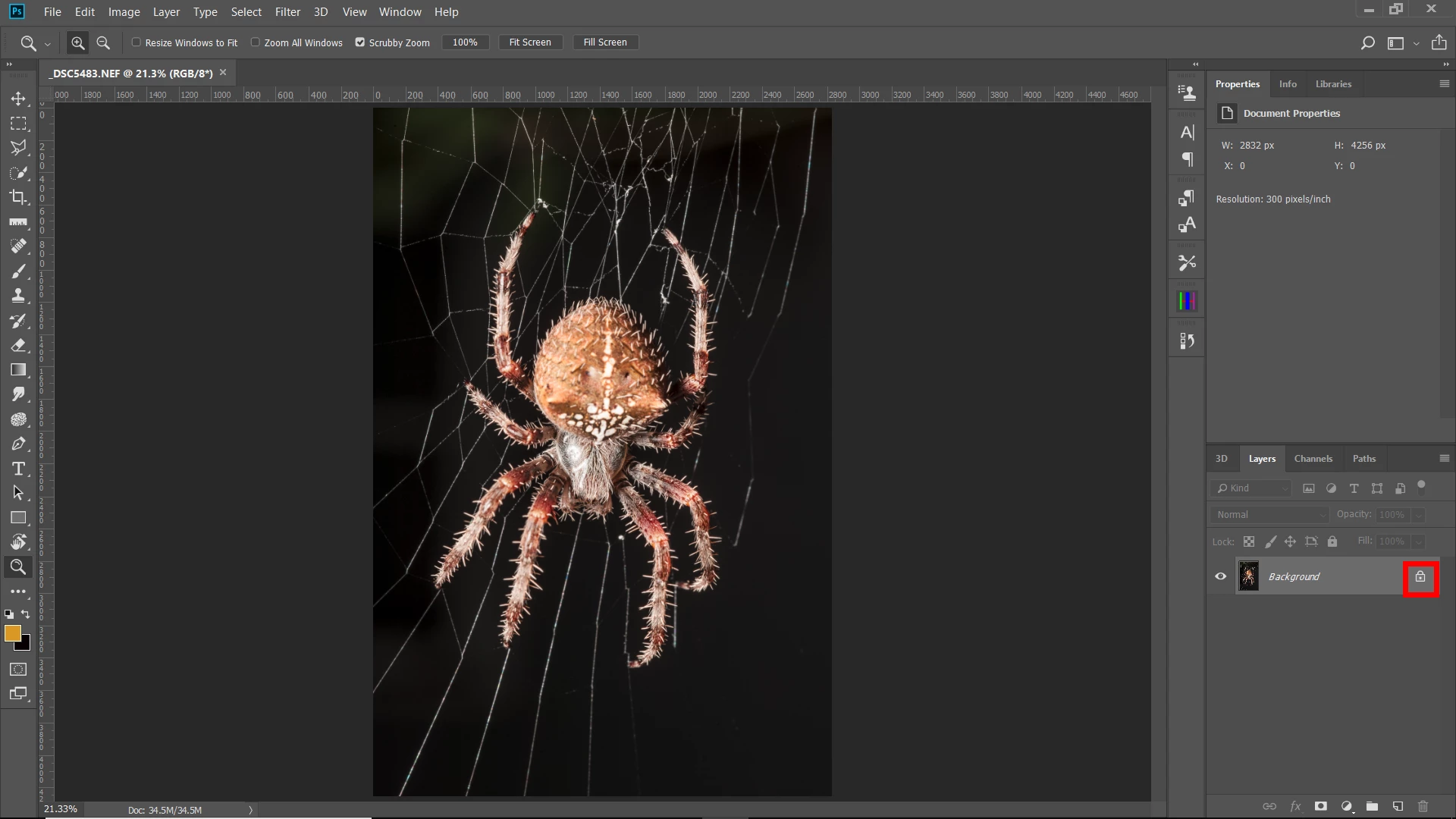
Task: Select the Crop tool
Action: [x=18, y=197]
